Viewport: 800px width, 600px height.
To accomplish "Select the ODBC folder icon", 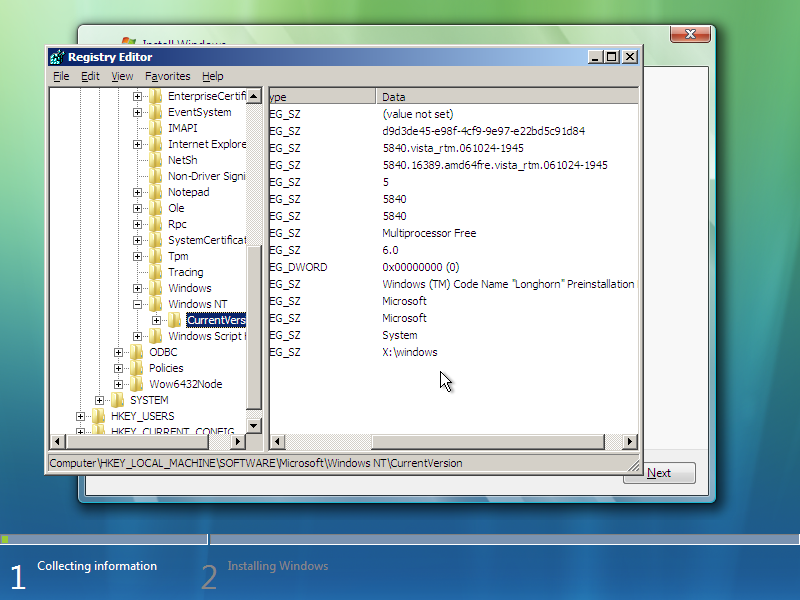I will 137,352.
